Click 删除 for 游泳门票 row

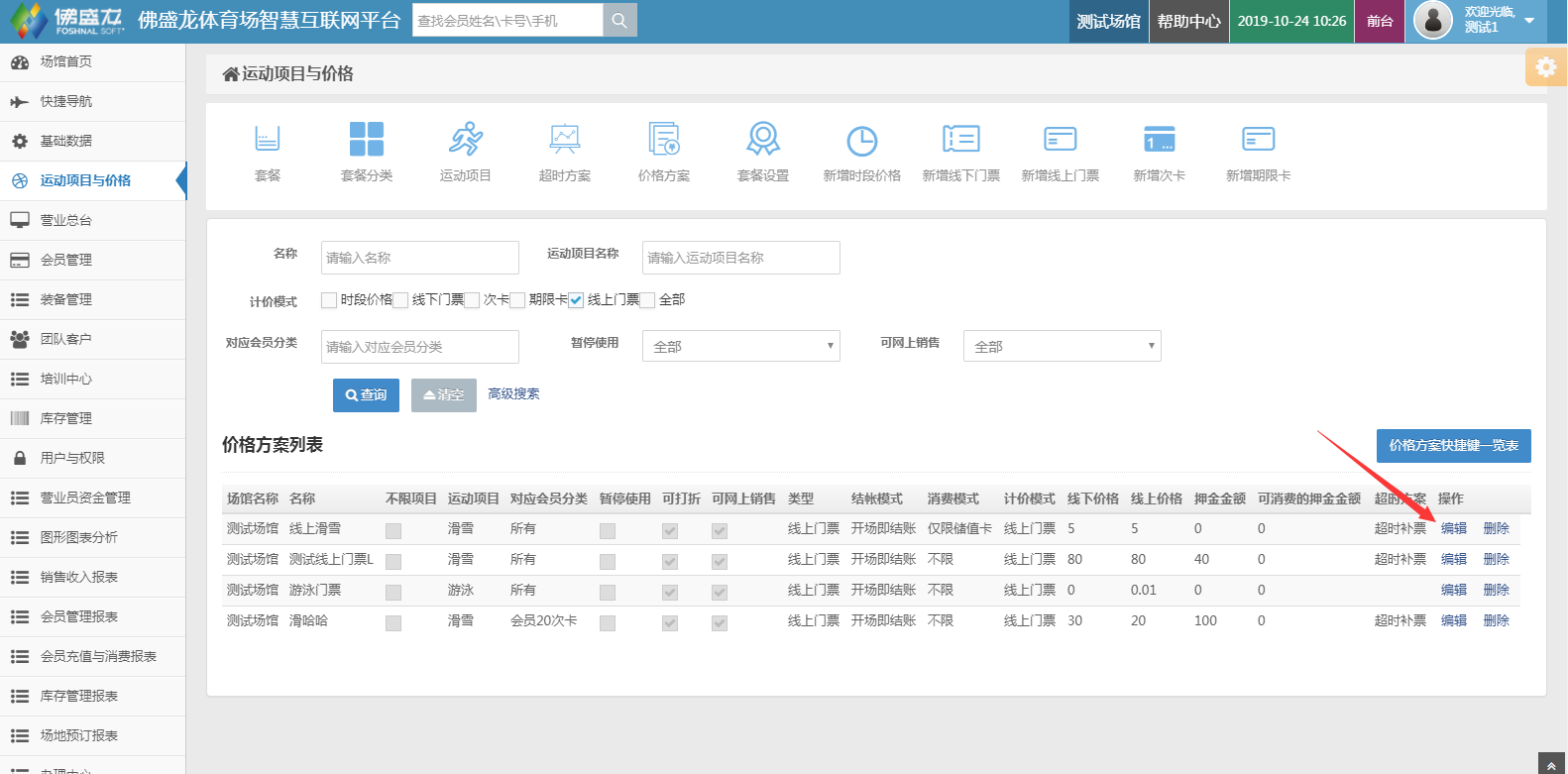point(1496,590)
